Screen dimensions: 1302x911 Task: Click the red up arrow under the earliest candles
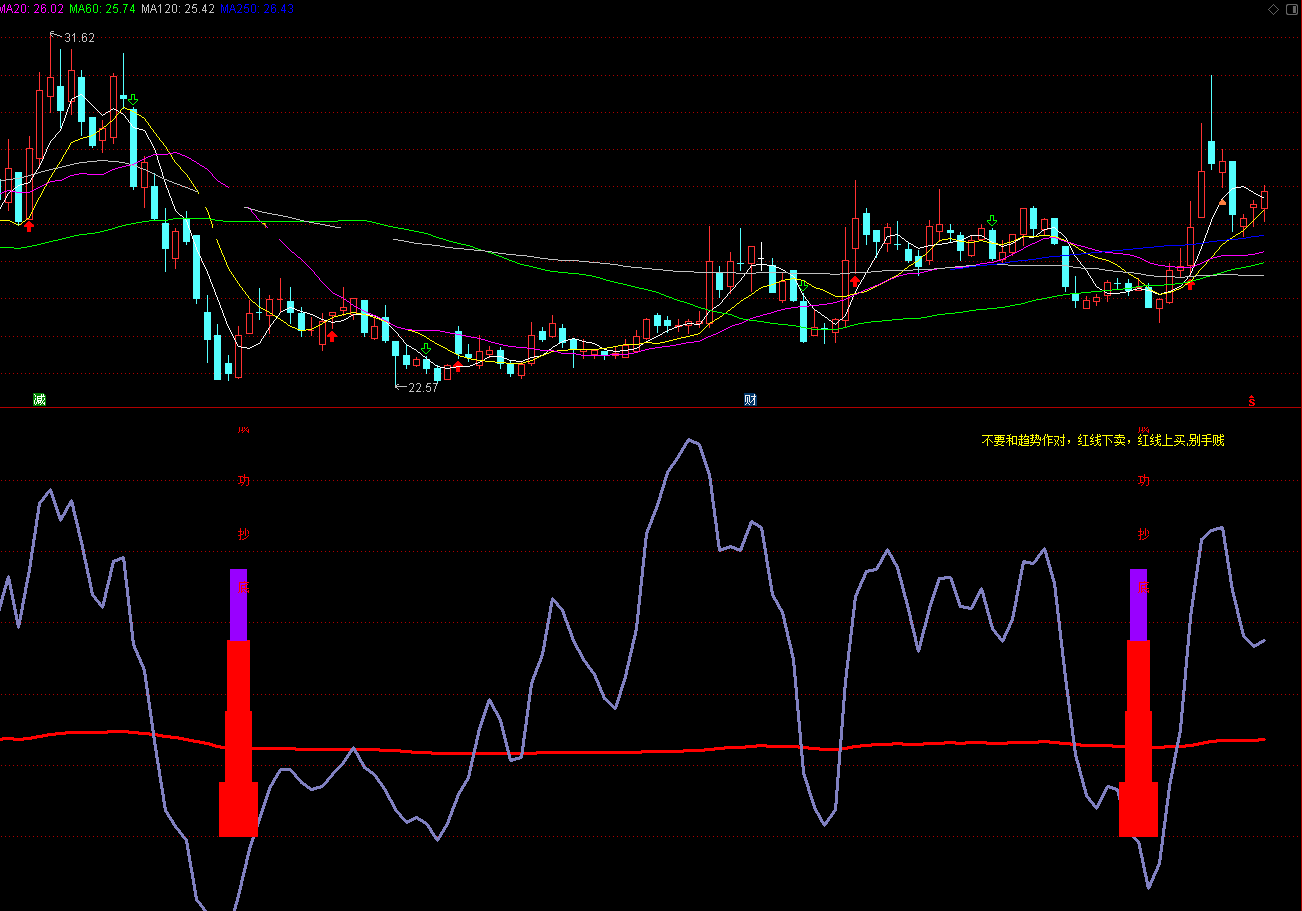(29, 226)
